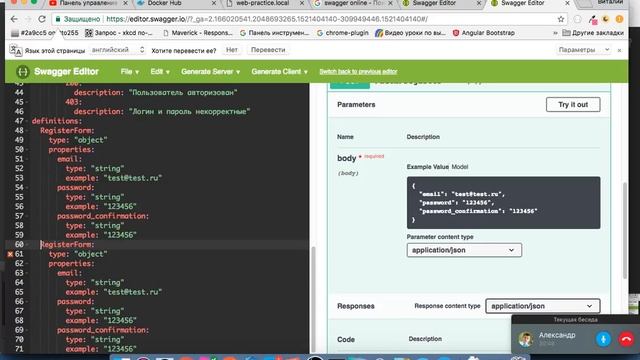Open the Edit menu
The width and height of the screenshot is (640, 360).
point(160,72)
